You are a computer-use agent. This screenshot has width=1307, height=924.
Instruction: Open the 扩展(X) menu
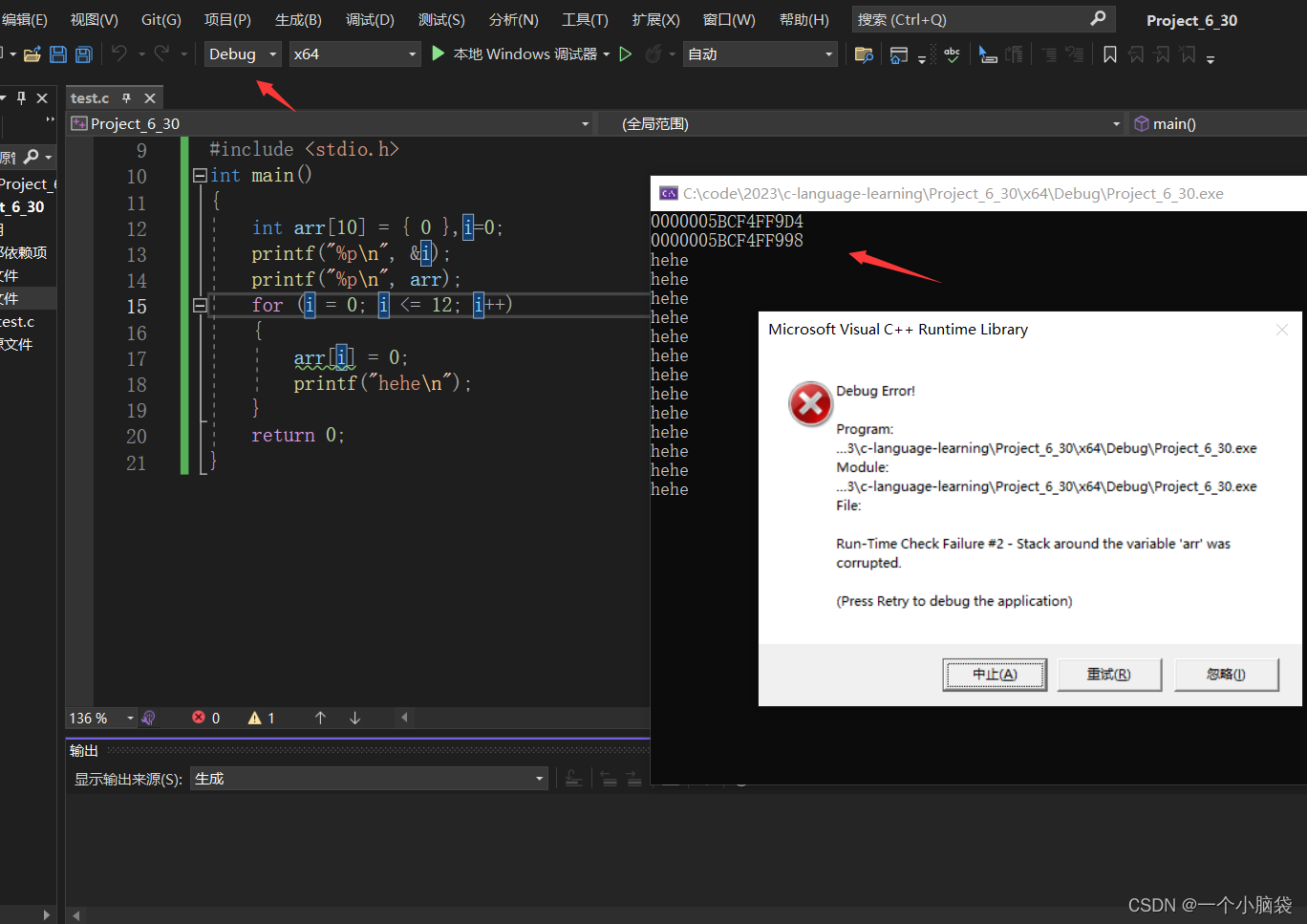pos(655,19)
